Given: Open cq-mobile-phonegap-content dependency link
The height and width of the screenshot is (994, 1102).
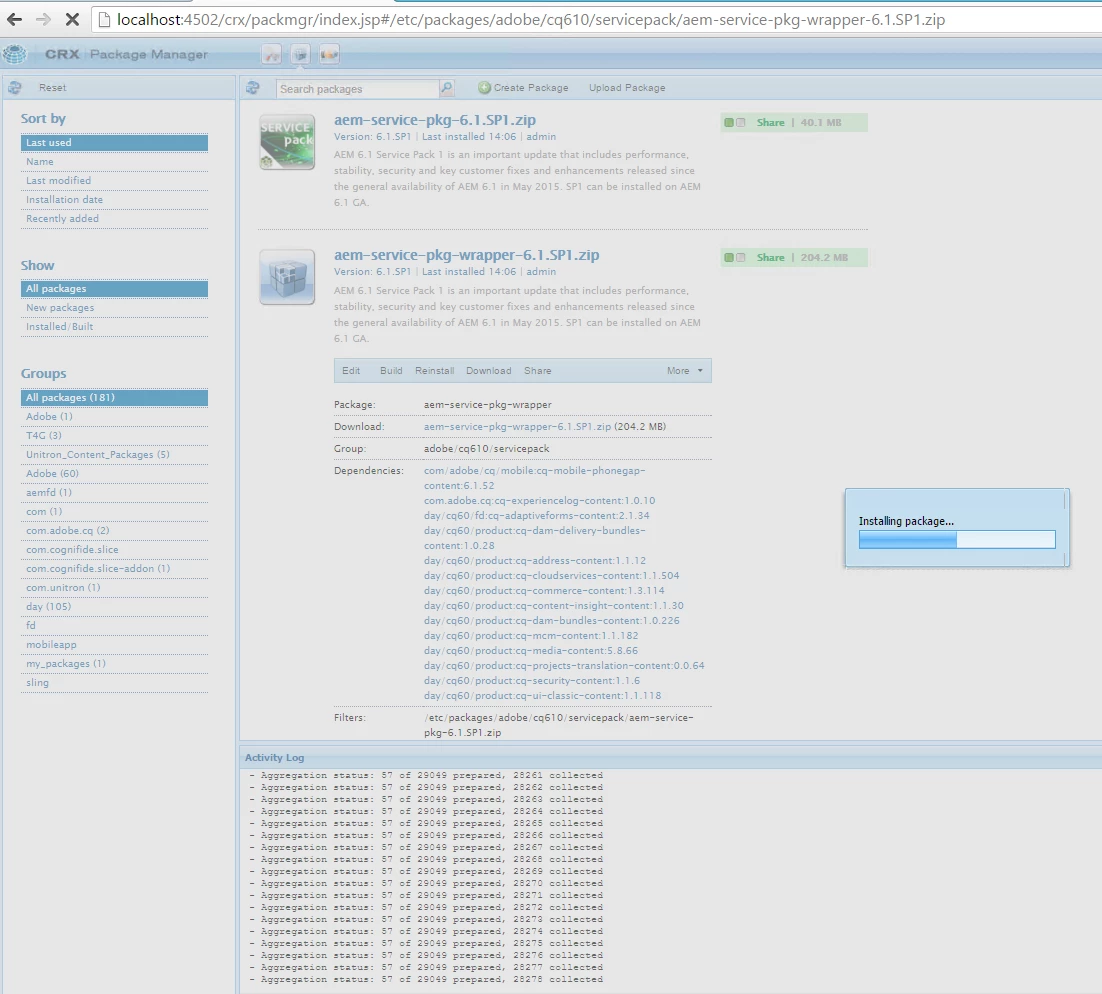Looking at the screenshot, I should [534, 478].
